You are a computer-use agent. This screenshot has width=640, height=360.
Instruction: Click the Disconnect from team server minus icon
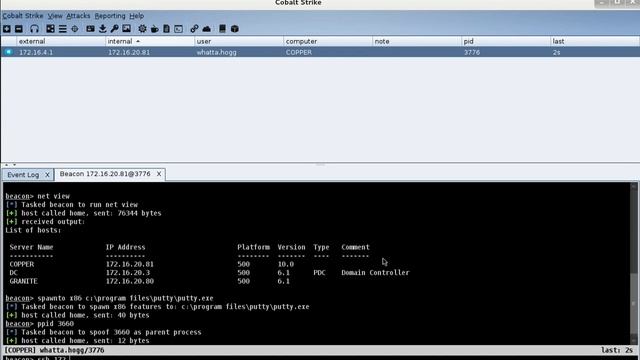click(19, 29)
